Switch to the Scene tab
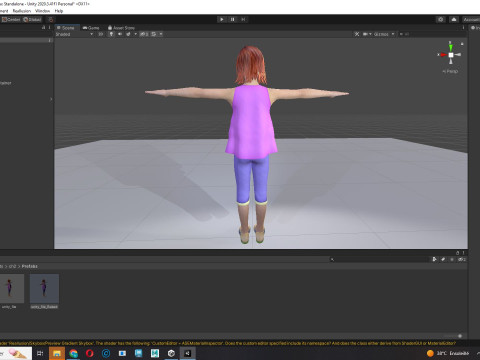Screen dimensions: 480x360 tap(66, 28)
